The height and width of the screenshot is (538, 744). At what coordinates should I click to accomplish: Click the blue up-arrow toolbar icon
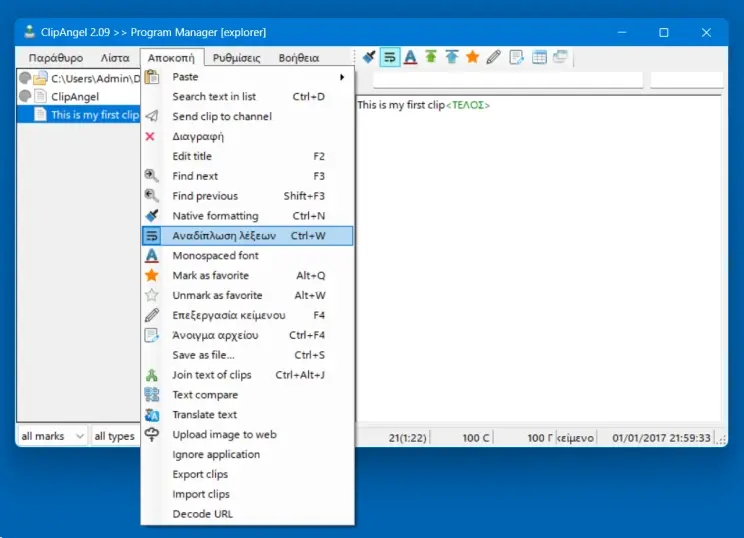452,57
